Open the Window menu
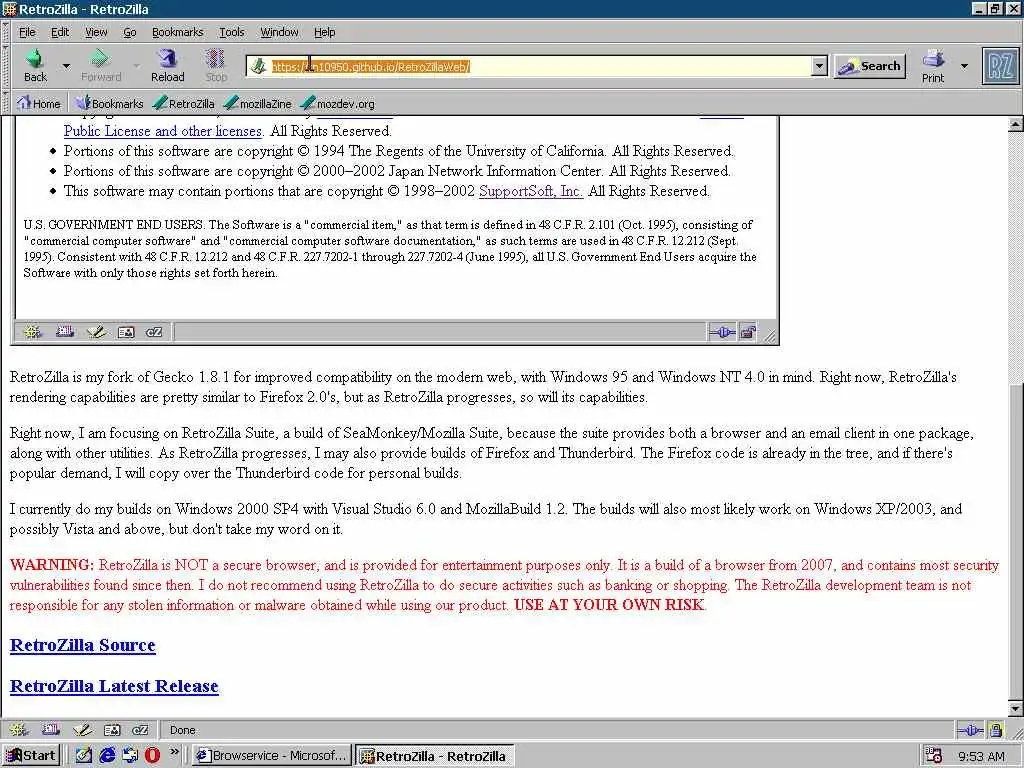 pos(280,32)
